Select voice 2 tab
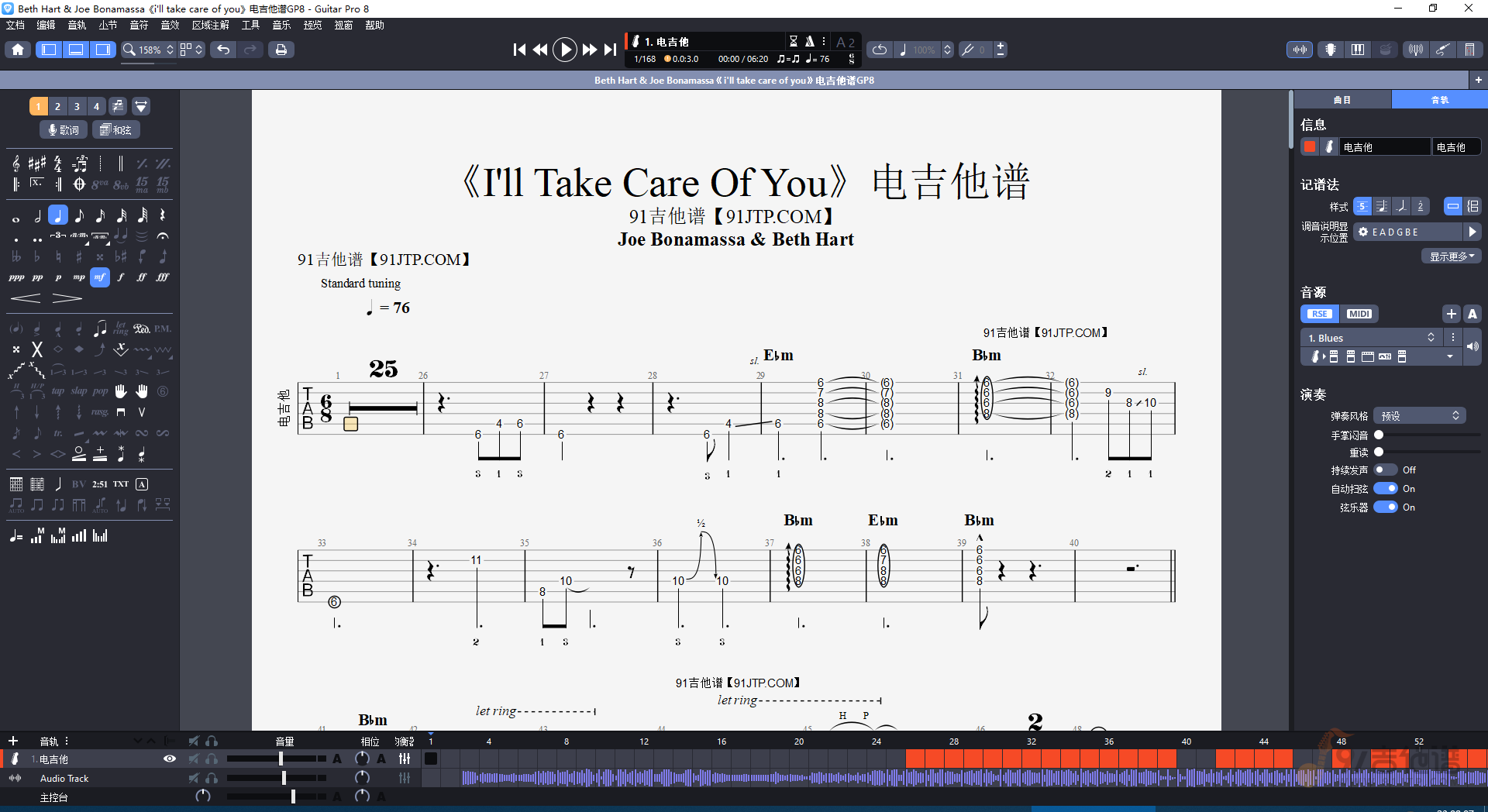Image resolution: width=1488 pixels, height=812 pixels. (x=57, y=106)
